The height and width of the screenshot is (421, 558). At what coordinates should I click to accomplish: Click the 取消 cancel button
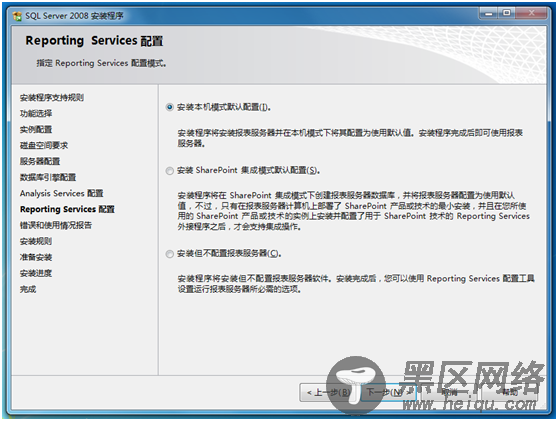tap(449, 393)
